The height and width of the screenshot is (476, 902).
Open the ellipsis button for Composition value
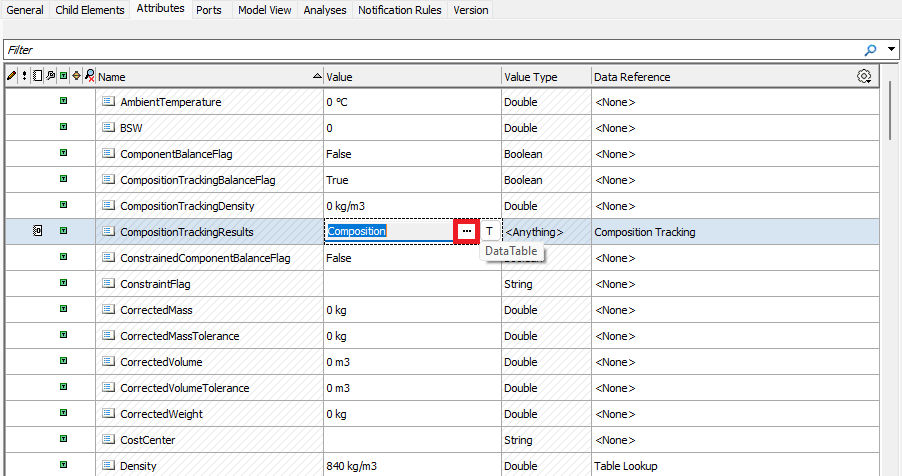[467, 231]
